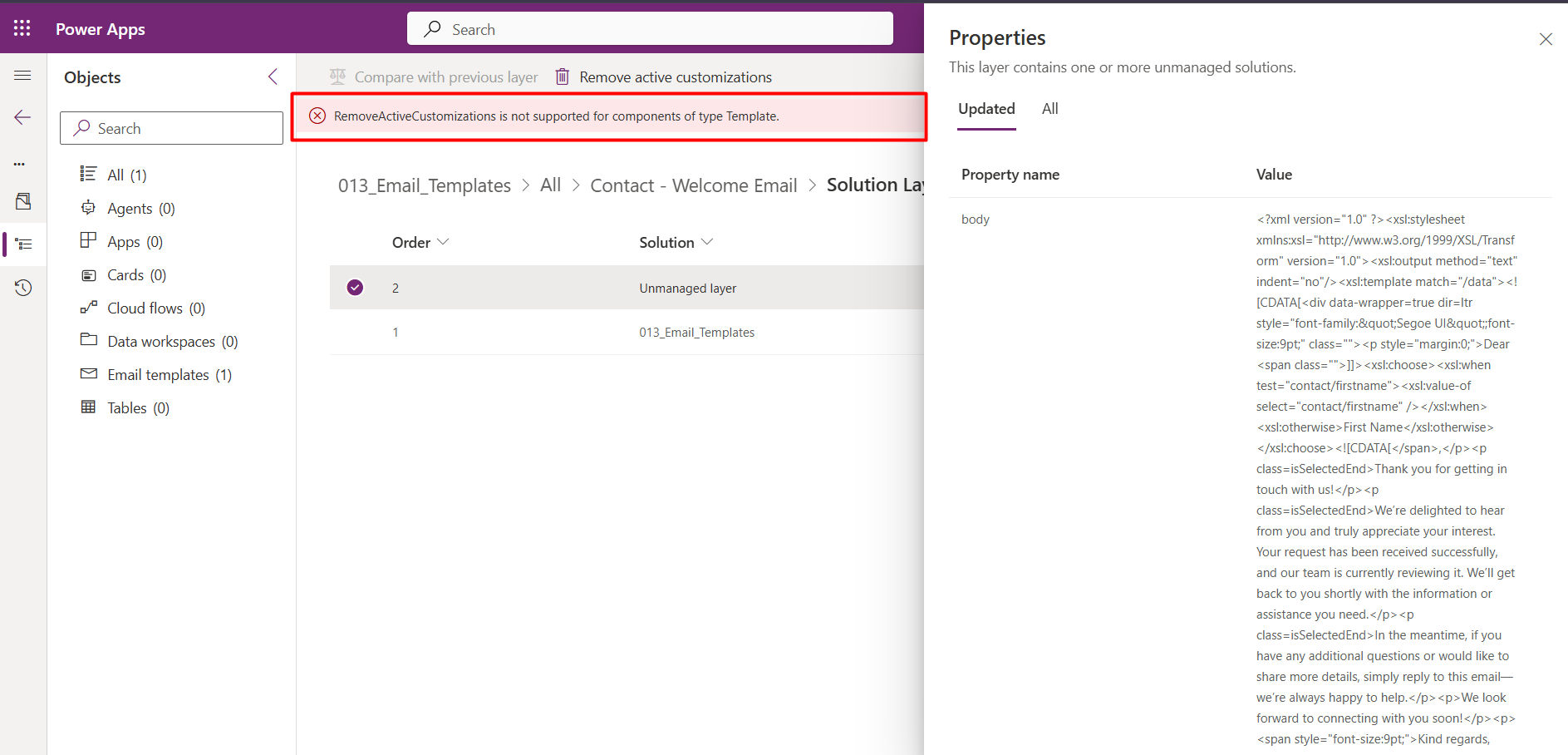Toggle the hamburger navigation menu

point(22,76)
